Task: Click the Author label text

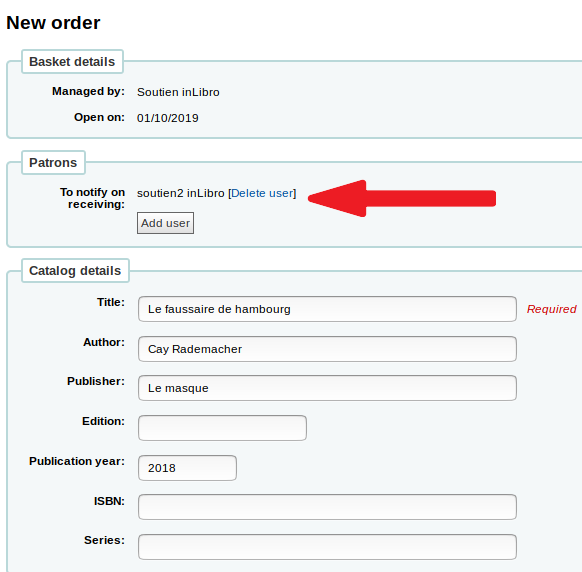Action: point(104,342)
